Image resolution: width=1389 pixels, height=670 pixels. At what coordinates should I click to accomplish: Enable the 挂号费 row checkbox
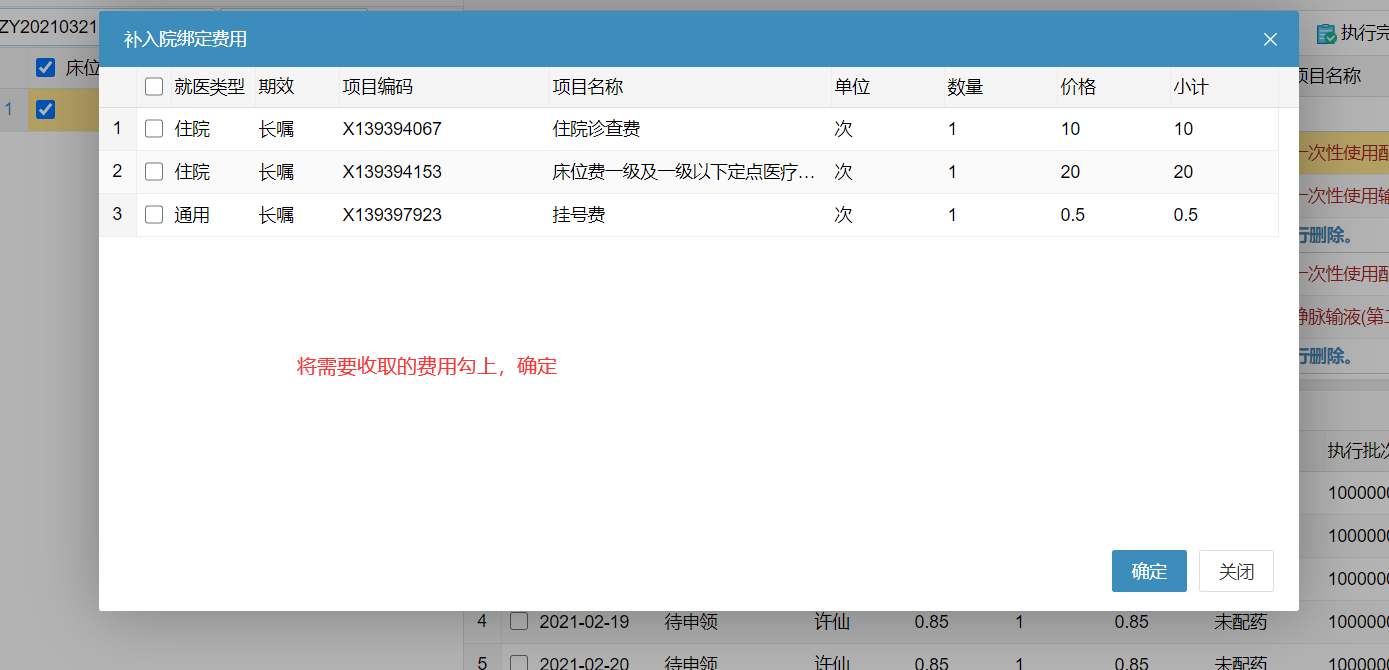(154, 215)
